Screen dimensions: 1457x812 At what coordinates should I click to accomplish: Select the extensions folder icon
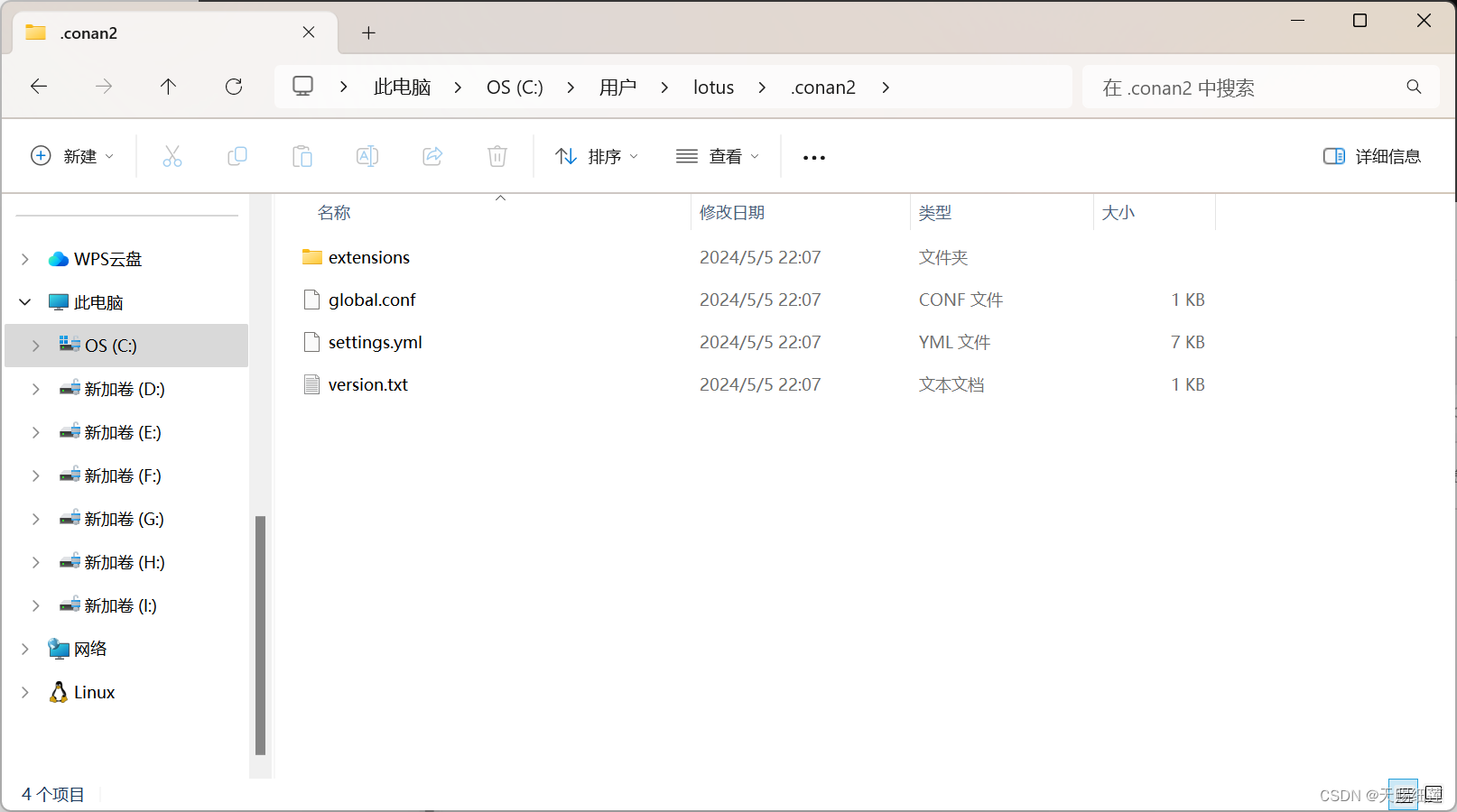pos(312,257)
